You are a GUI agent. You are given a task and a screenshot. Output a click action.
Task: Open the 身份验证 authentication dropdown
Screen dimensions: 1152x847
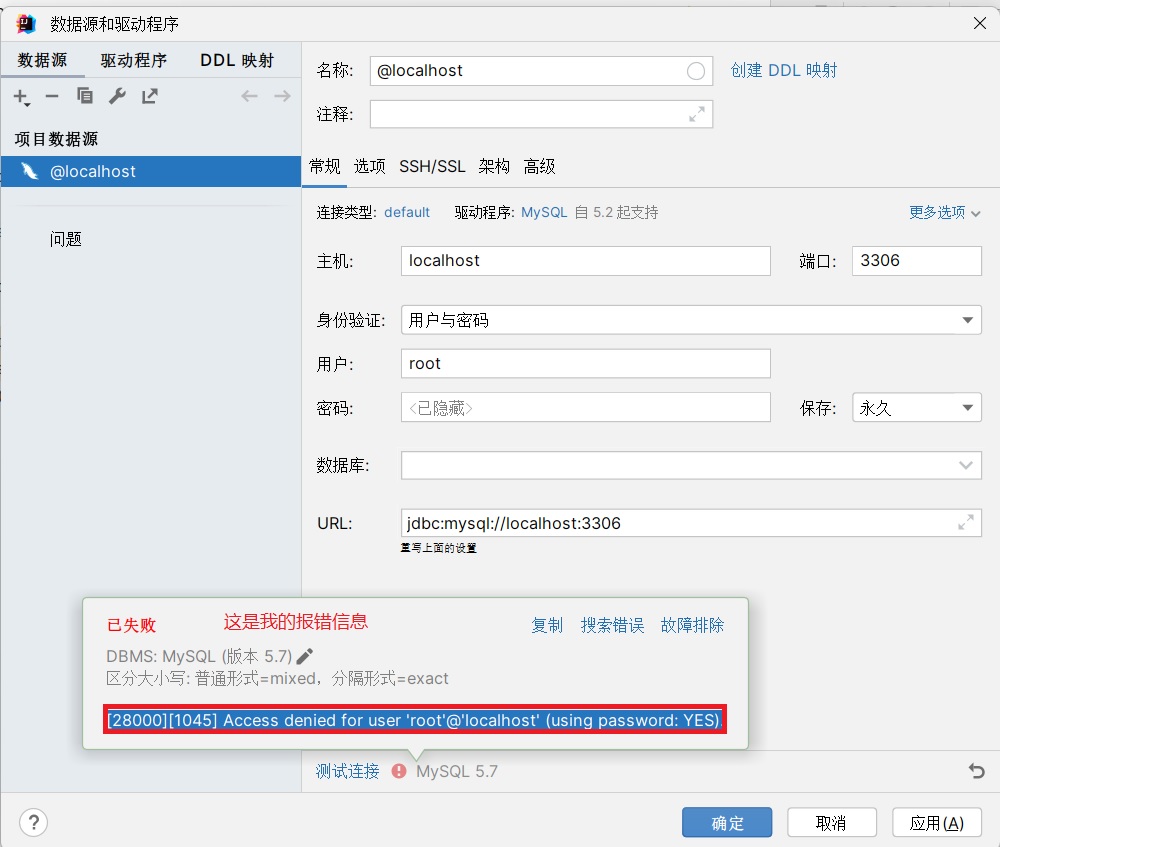(x=966, y=318)
